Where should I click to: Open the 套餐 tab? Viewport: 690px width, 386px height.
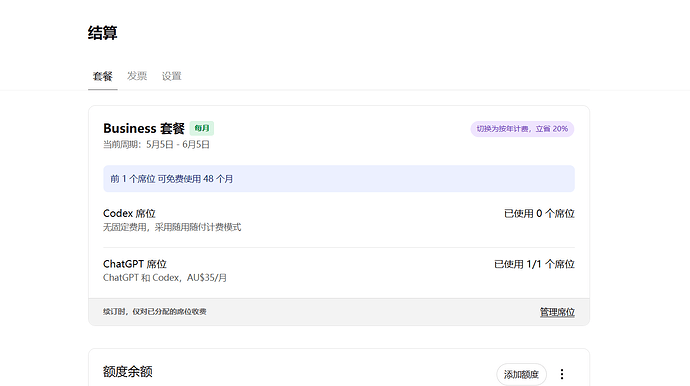(103, 76)
